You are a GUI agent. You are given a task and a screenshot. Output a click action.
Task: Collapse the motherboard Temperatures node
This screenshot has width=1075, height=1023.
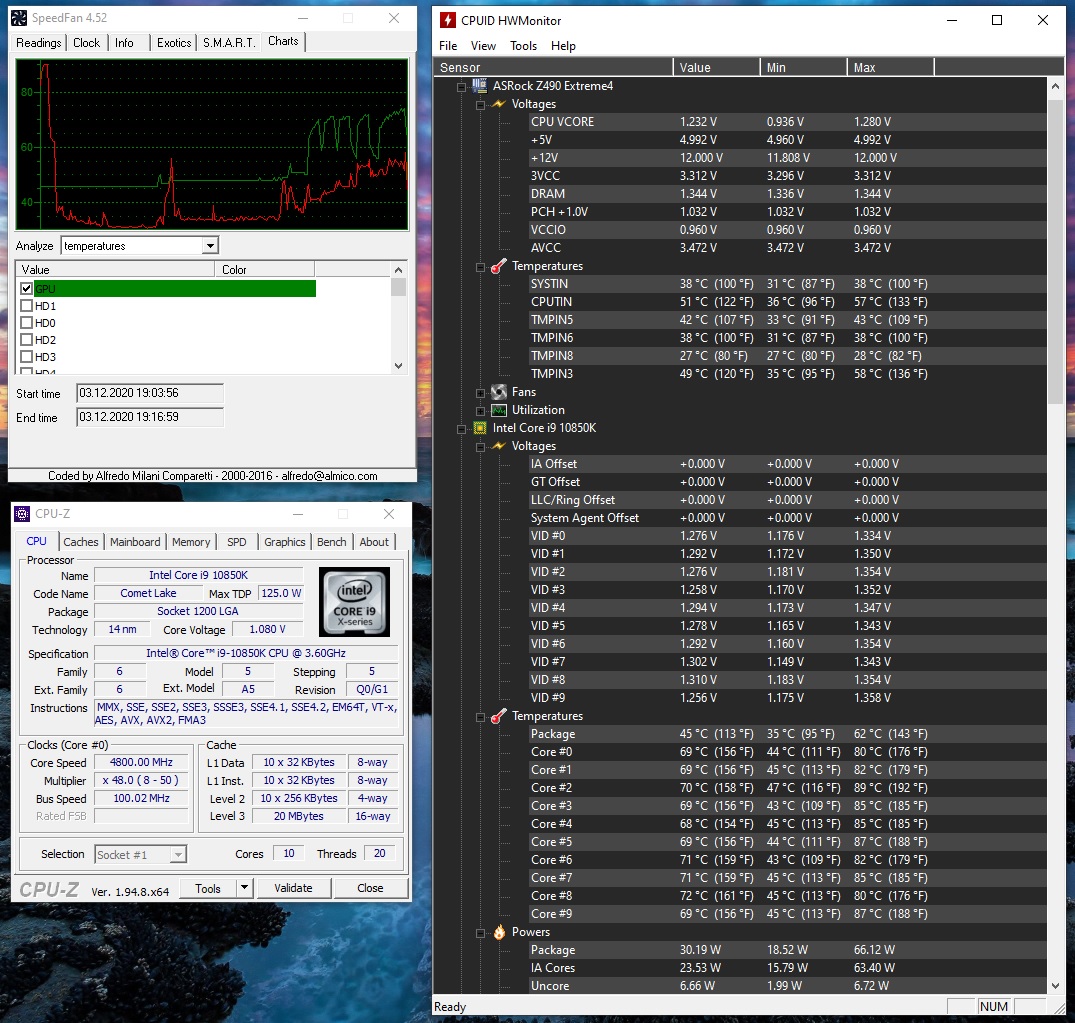pos(481,267)
